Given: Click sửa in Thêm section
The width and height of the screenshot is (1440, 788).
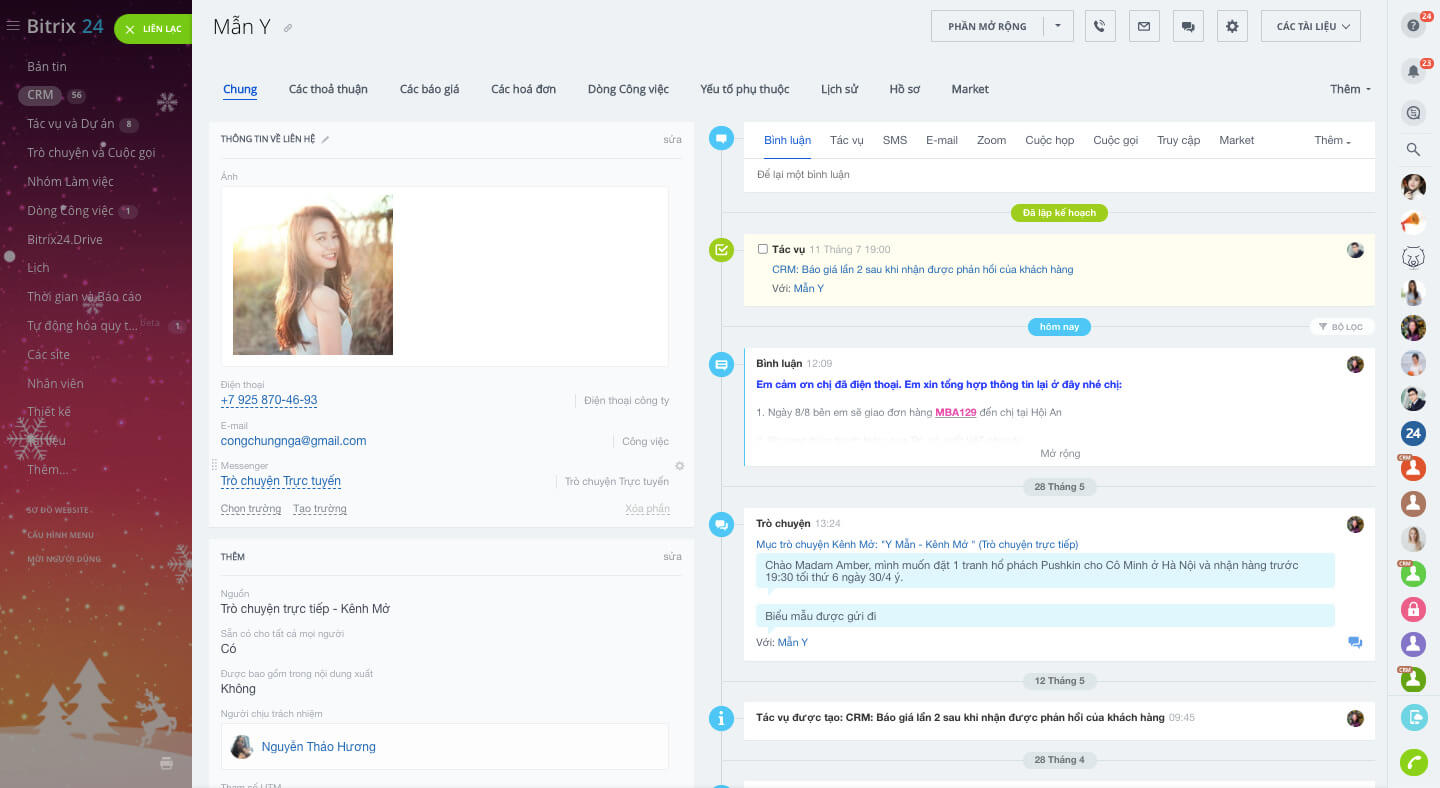Looking at the screenshot, I should (672, 556).
